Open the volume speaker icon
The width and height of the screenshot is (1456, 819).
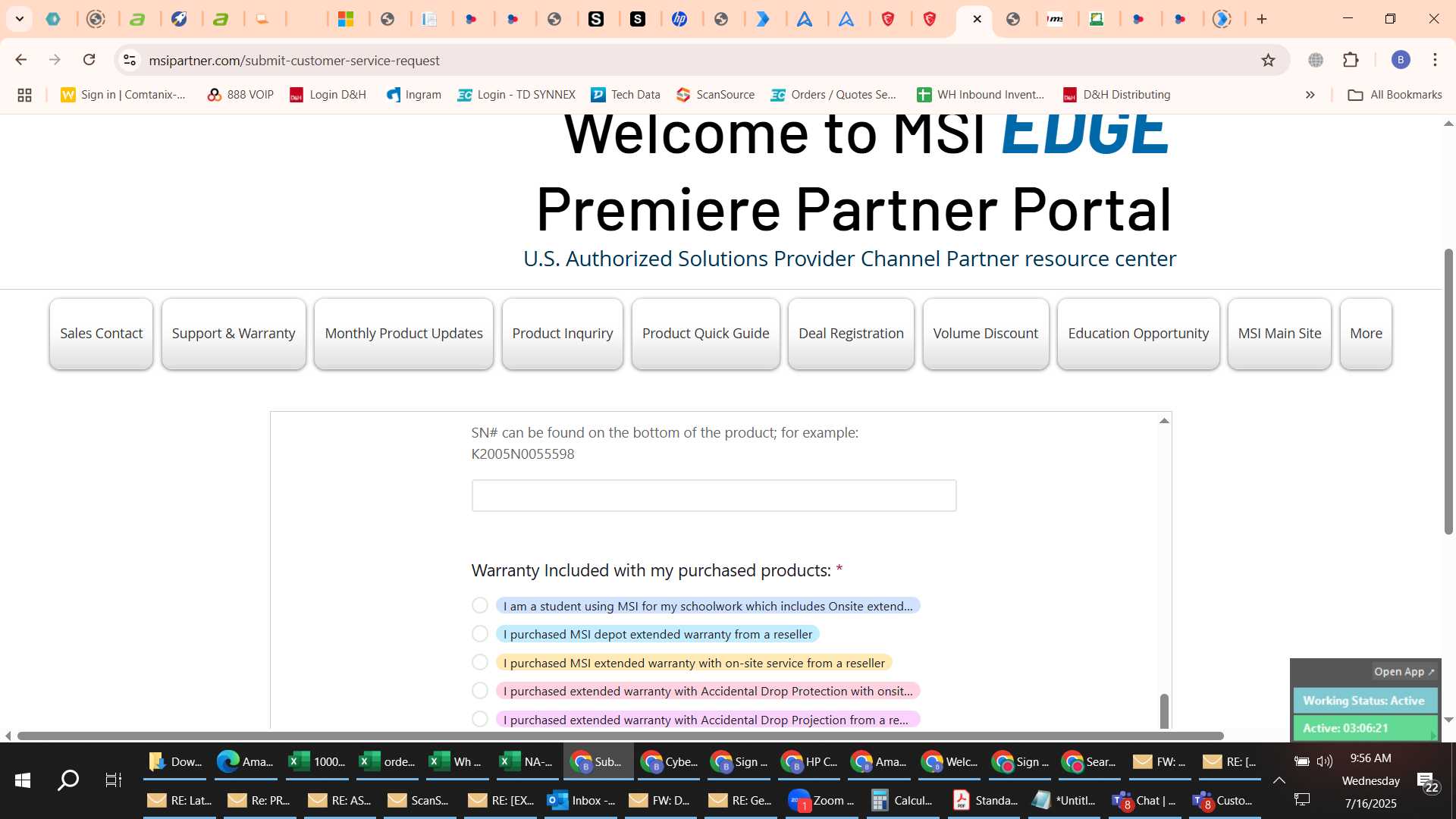(1325, 761)
